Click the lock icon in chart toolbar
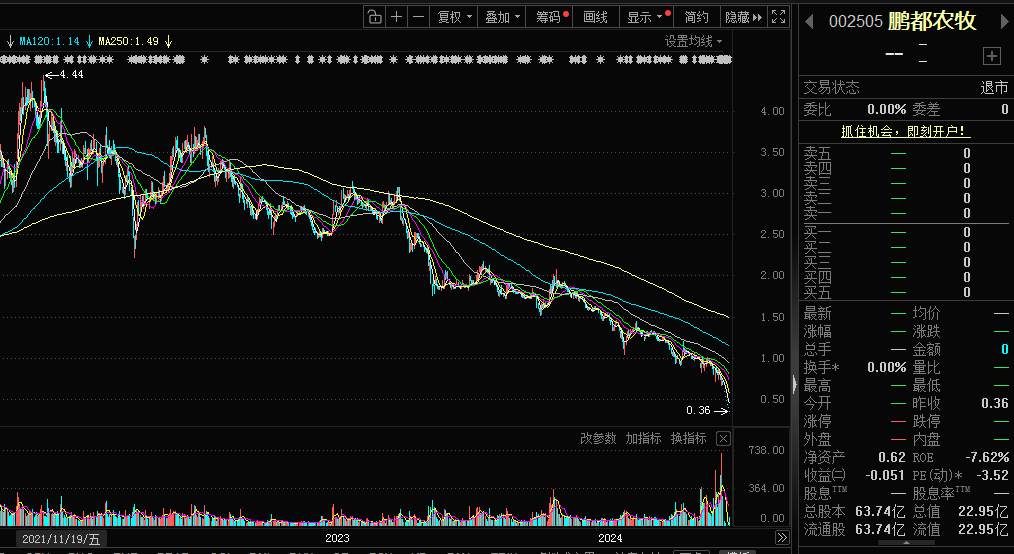The image size is (1014, 554). pyautogui.click(x=374, y=17)
